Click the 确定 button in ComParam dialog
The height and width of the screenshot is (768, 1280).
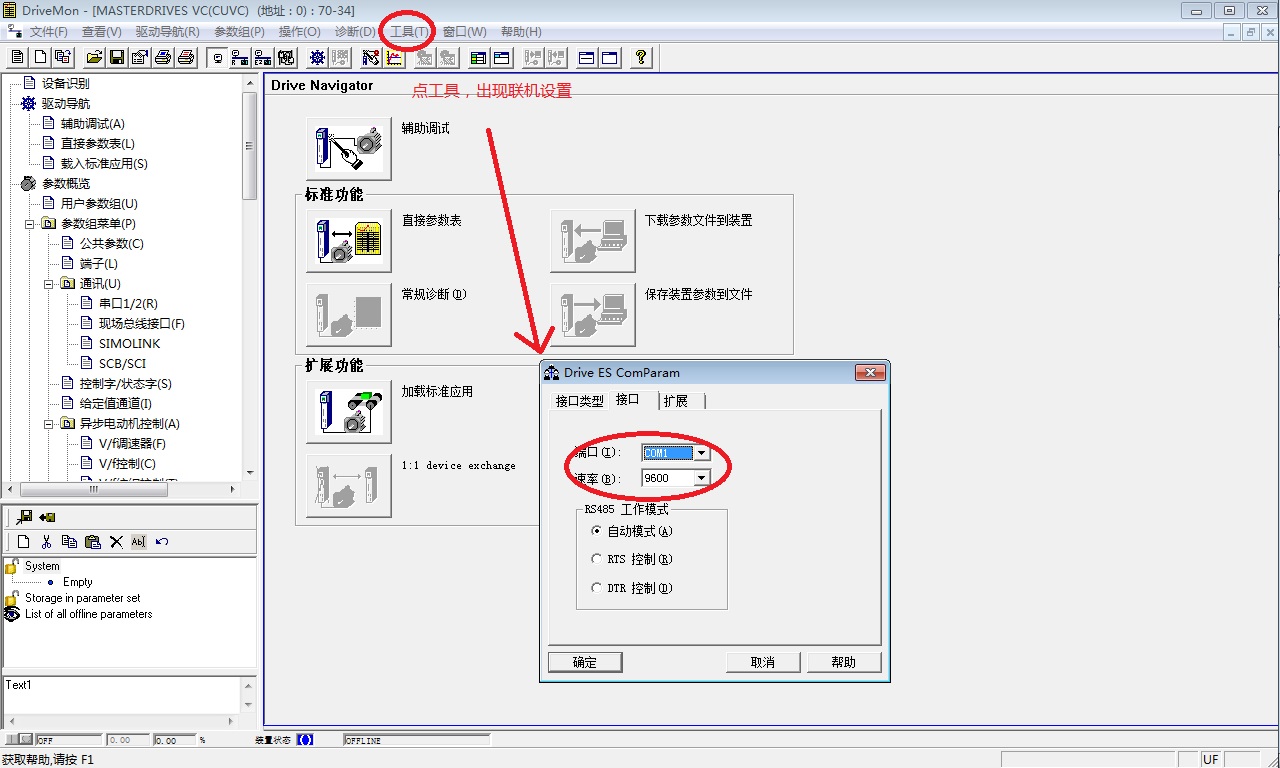coord(585,662)
